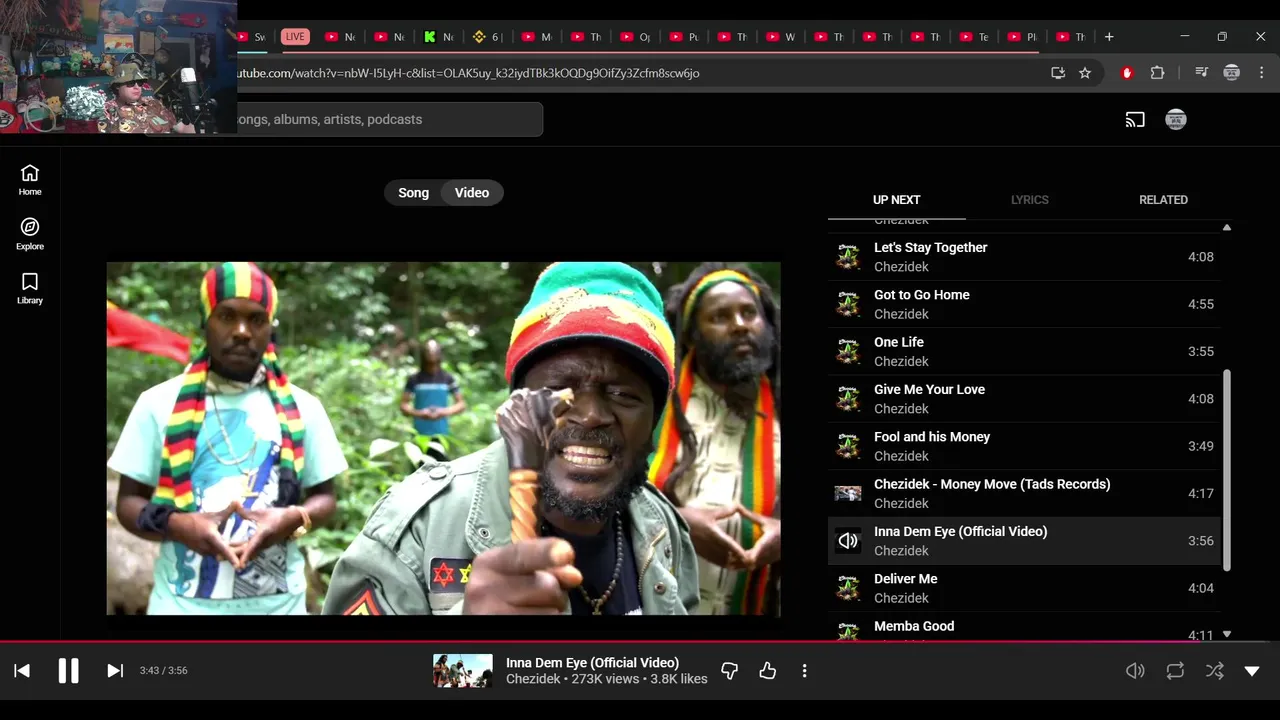Screen dimensions: 1280x720
Task: Click the Money Move video thumbnail in queue
Action: [848, 493]
